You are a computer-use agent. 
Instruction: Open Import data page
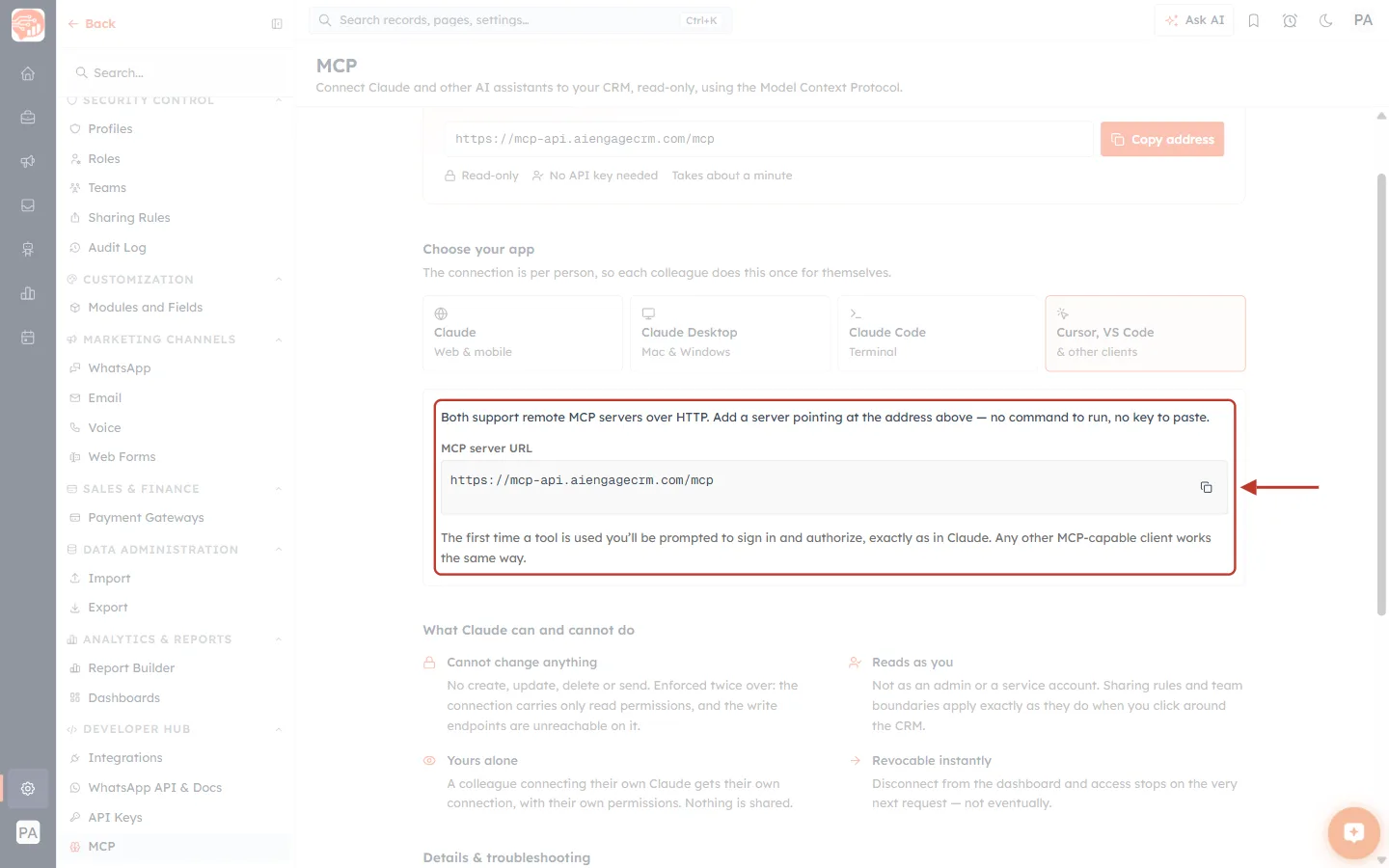[x=177, y=579]
